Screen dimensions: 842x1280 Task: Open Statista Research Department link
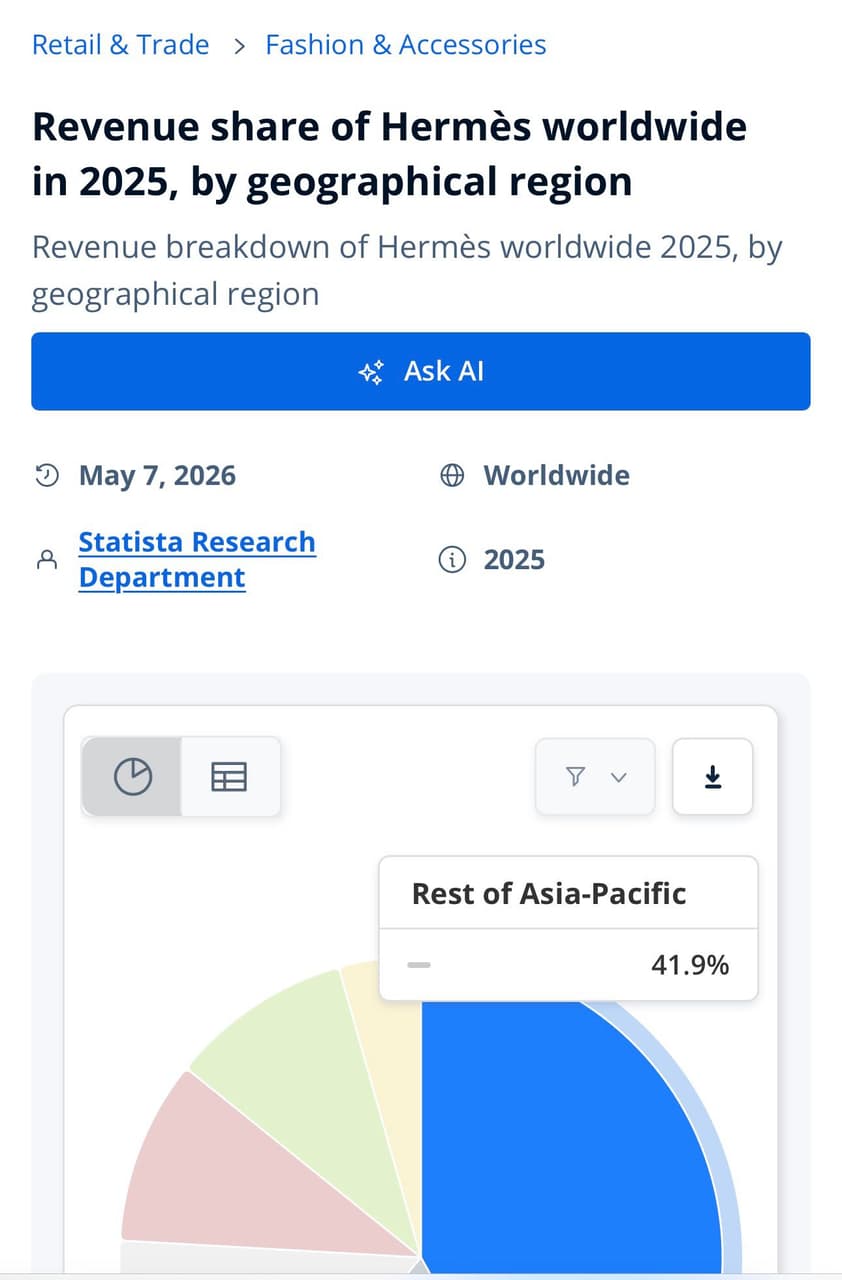(197, 559)
